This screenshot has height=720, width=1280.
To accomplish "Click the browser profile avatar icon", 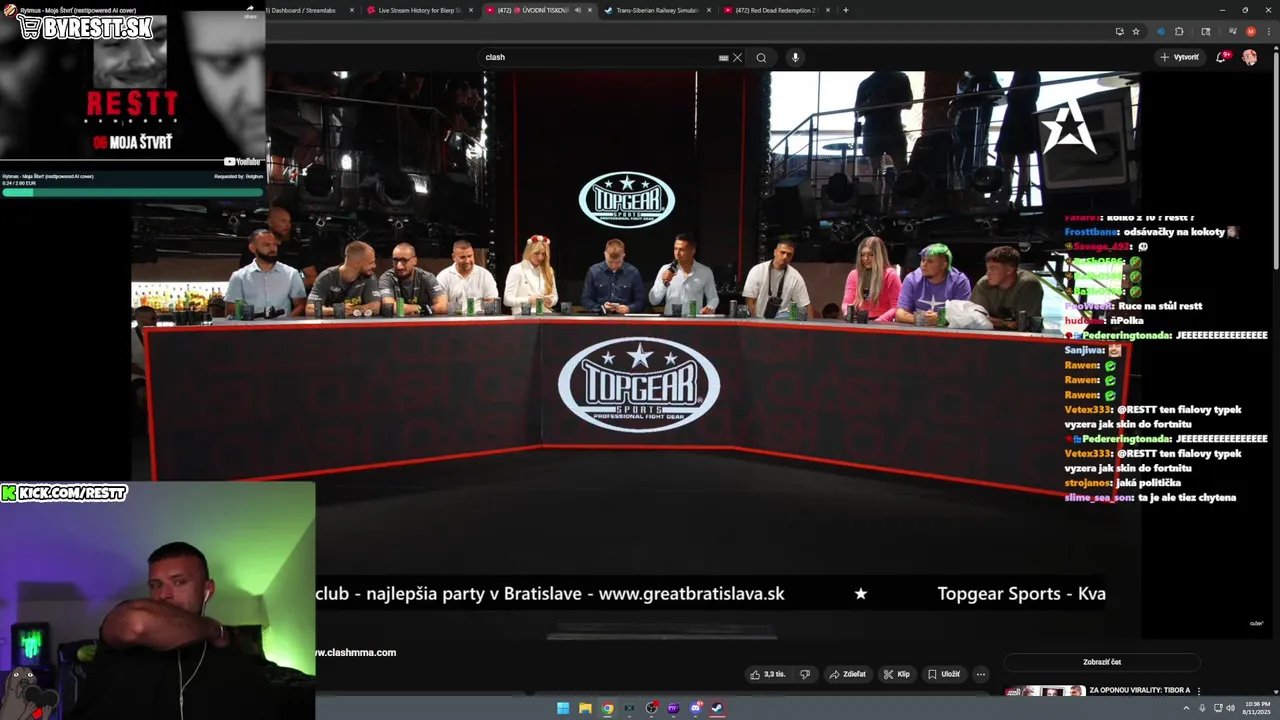I will click(x=1250, y=31).
